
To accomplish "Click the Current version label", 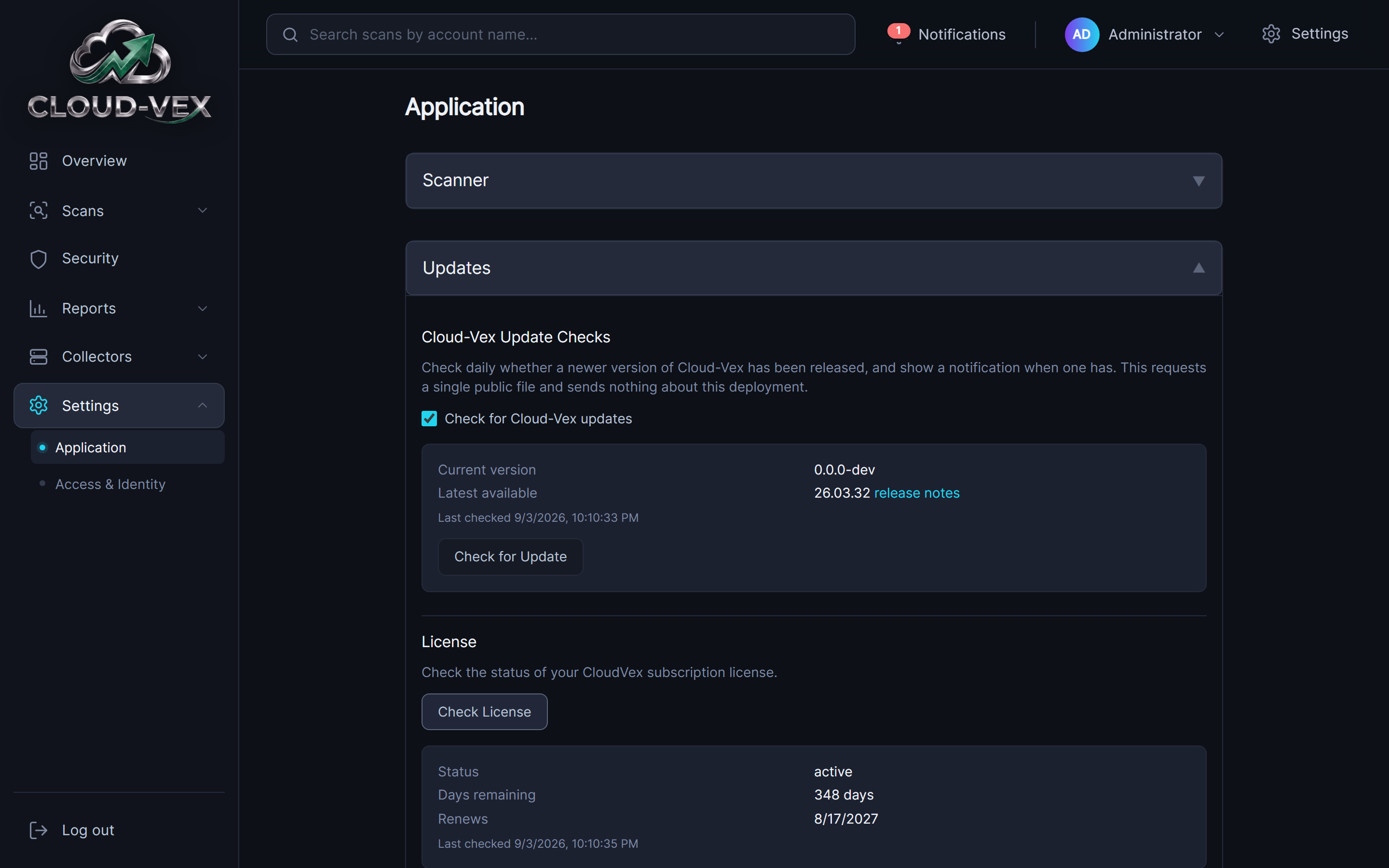I will [x=487, y=470].
